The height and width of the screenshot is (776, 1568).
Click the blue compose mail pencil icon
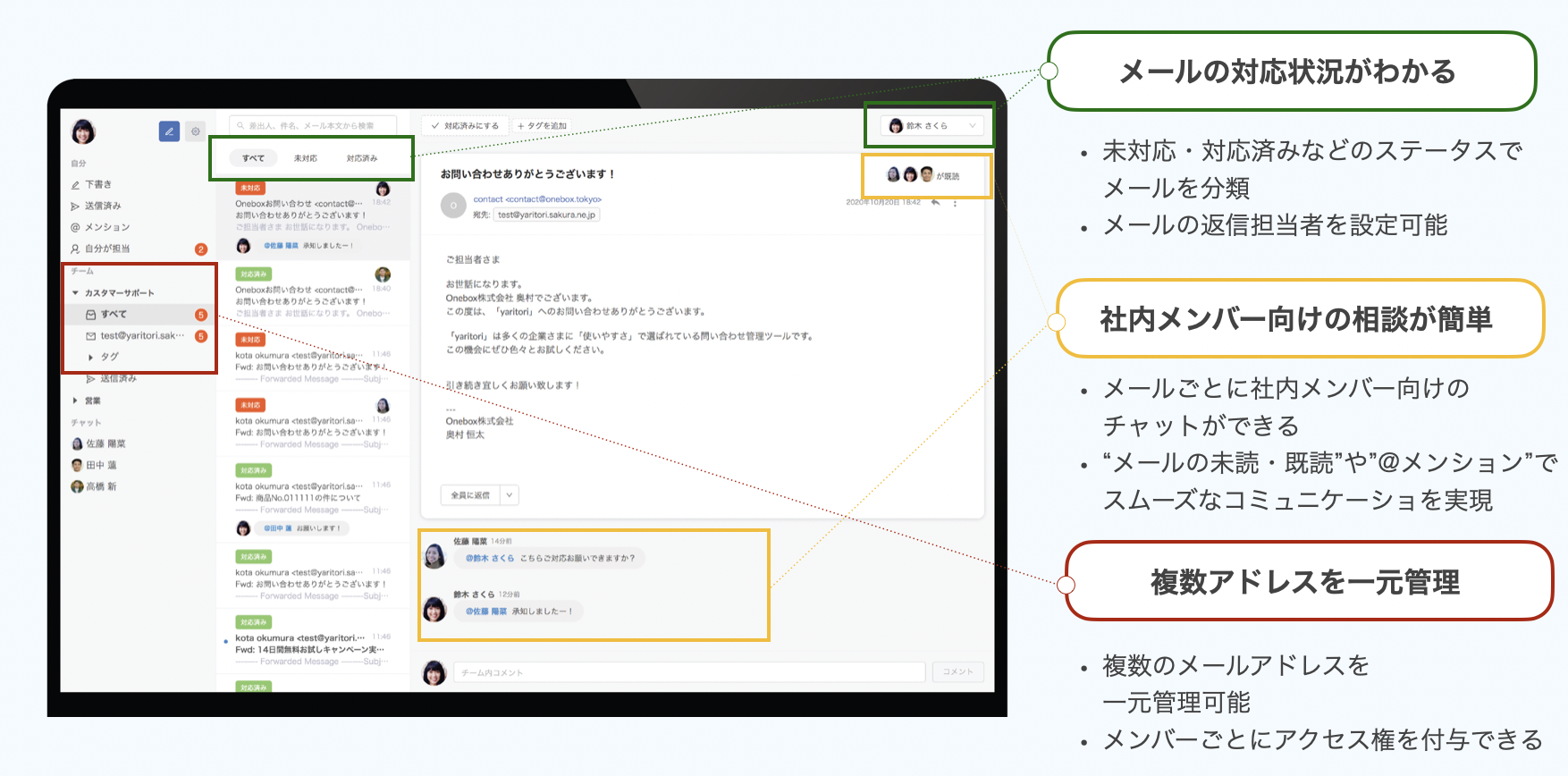click(169, 131)
